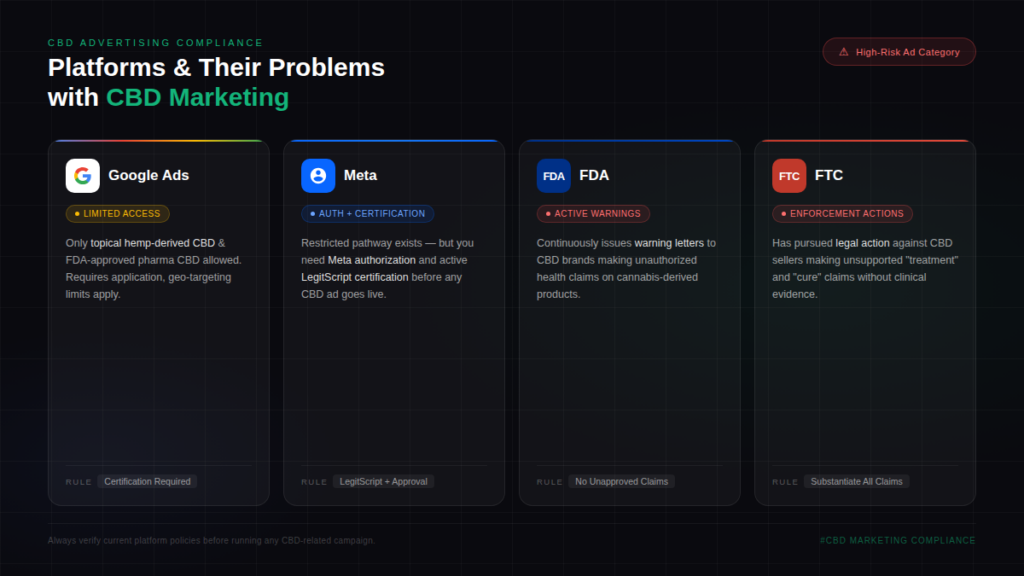
Task: Click the LegitScript certification bold text
Action: pyautogui.click(x=355, y=277)
